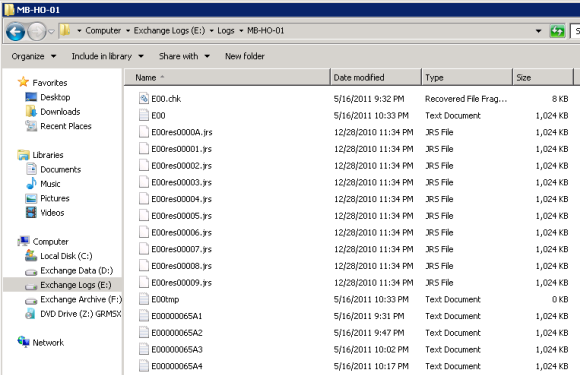This screenshot has height=375, width=580.
Task: Select the Libraries icon in sidebar
Action: (x=23, y=155)
